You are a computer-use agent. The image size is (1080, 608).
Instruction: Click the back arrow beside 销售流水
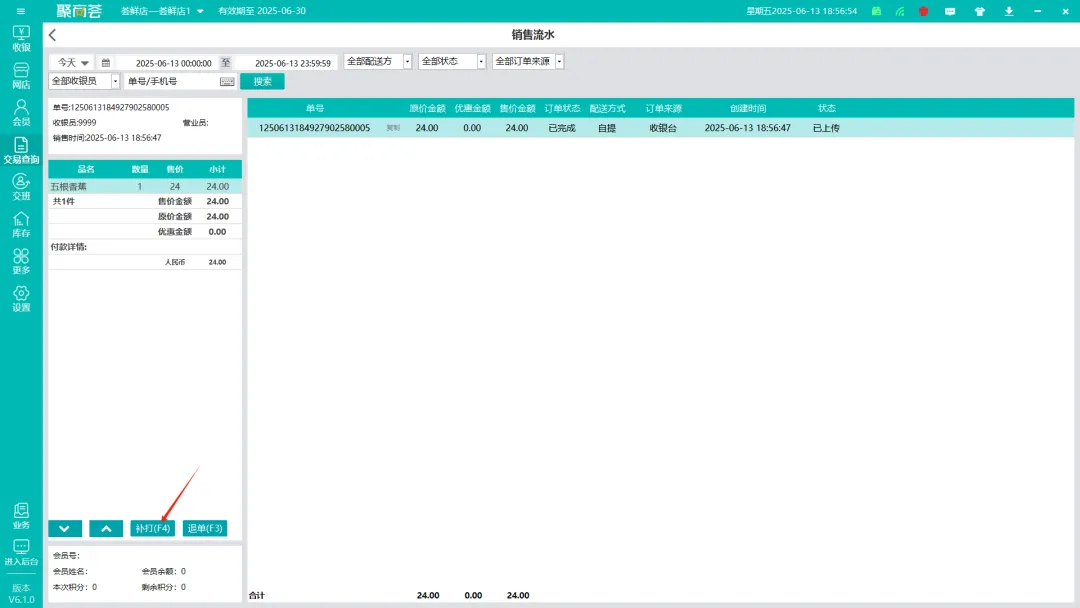coord(53,35)
